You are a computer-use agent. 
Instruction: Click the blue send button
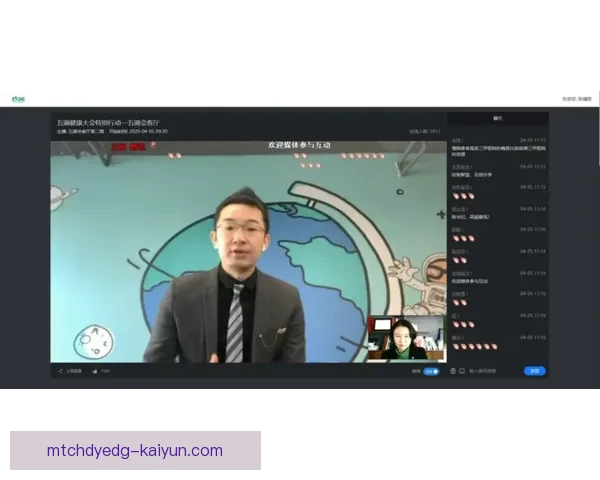click(x=535, y=371)
